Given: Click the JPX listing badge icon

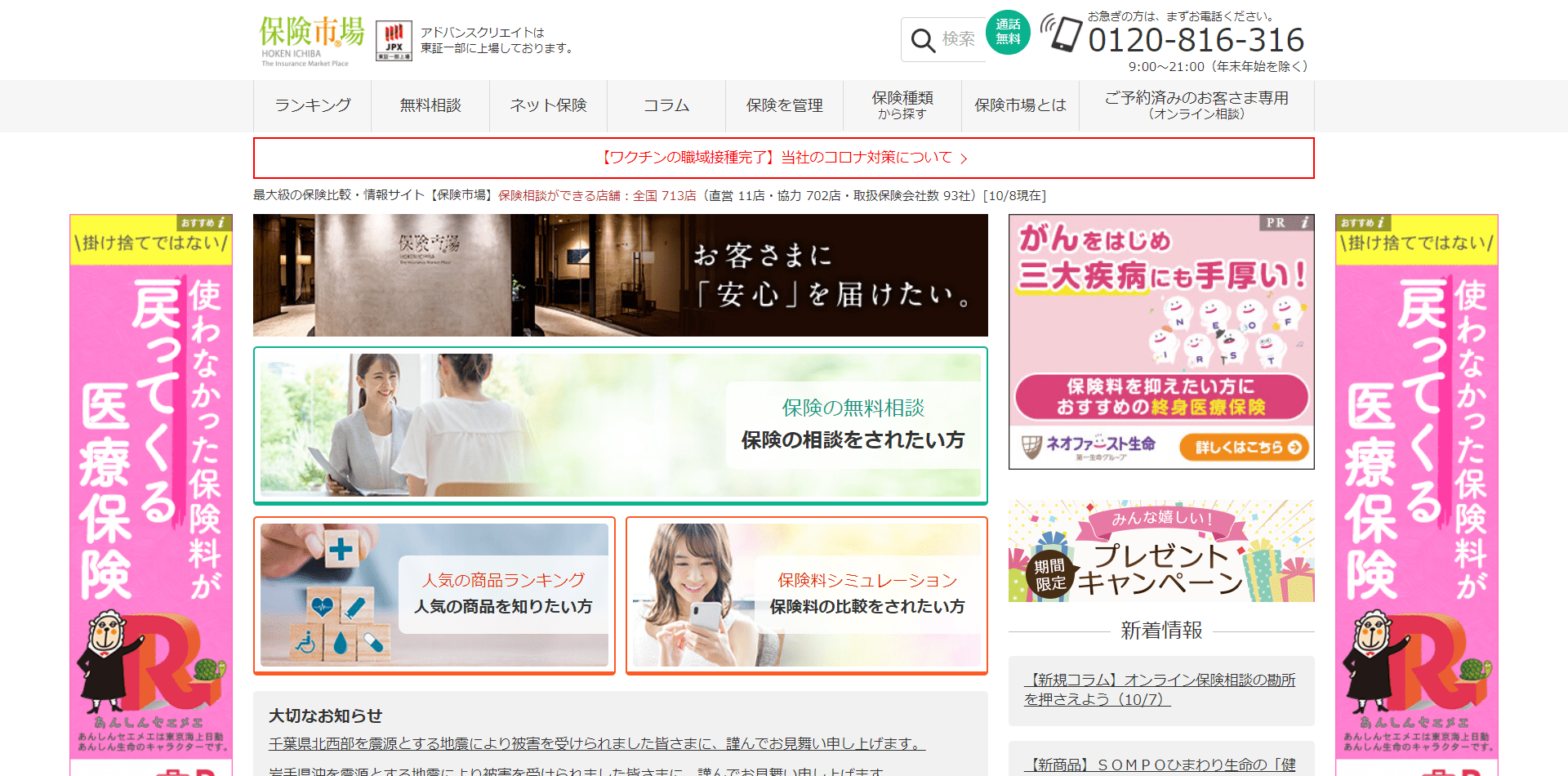Looking at the screenshot, I should click(x=394, y=41).
